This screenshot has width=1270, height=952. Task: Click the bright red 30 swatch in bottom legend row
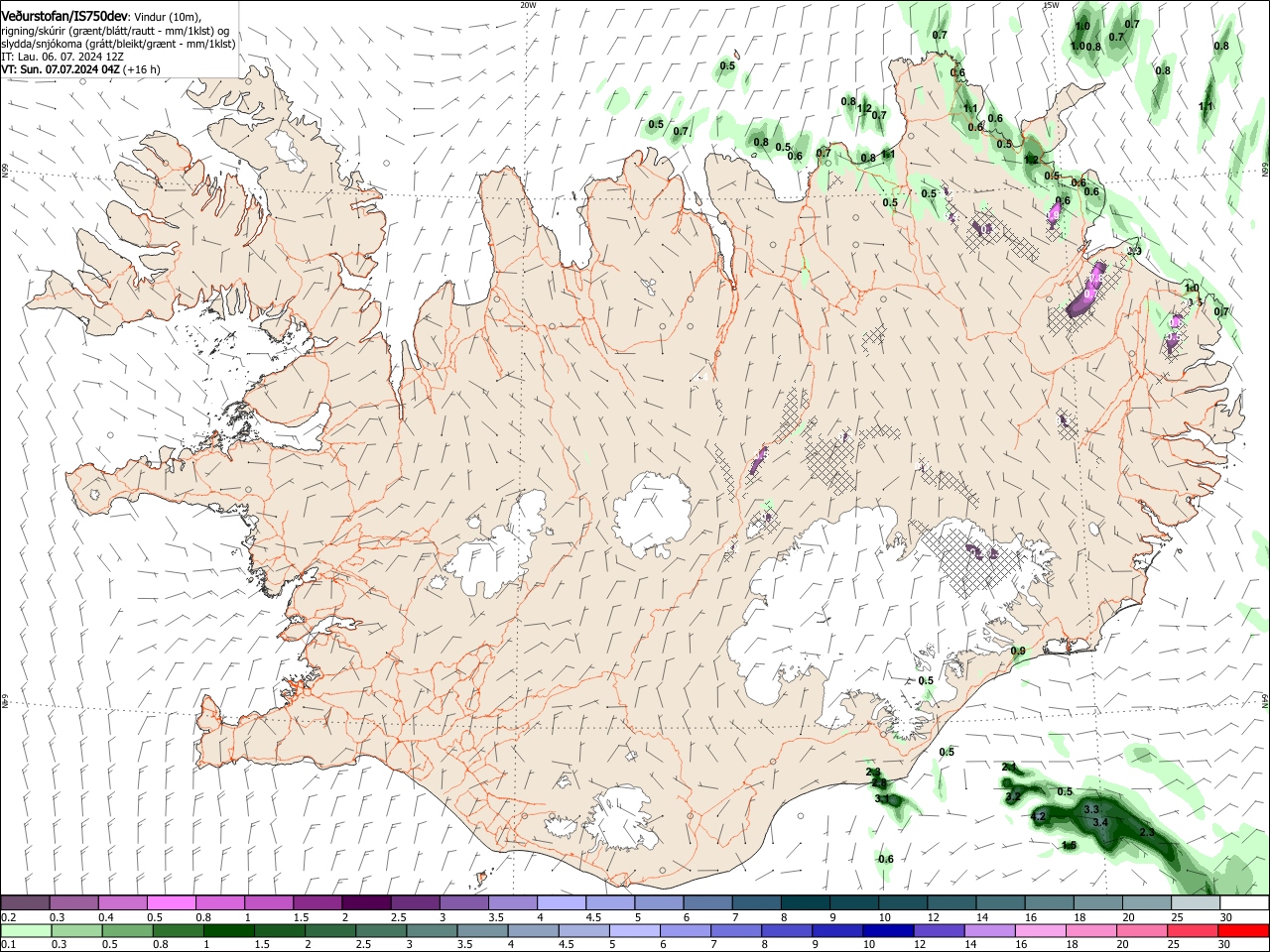click(1243, 931)
